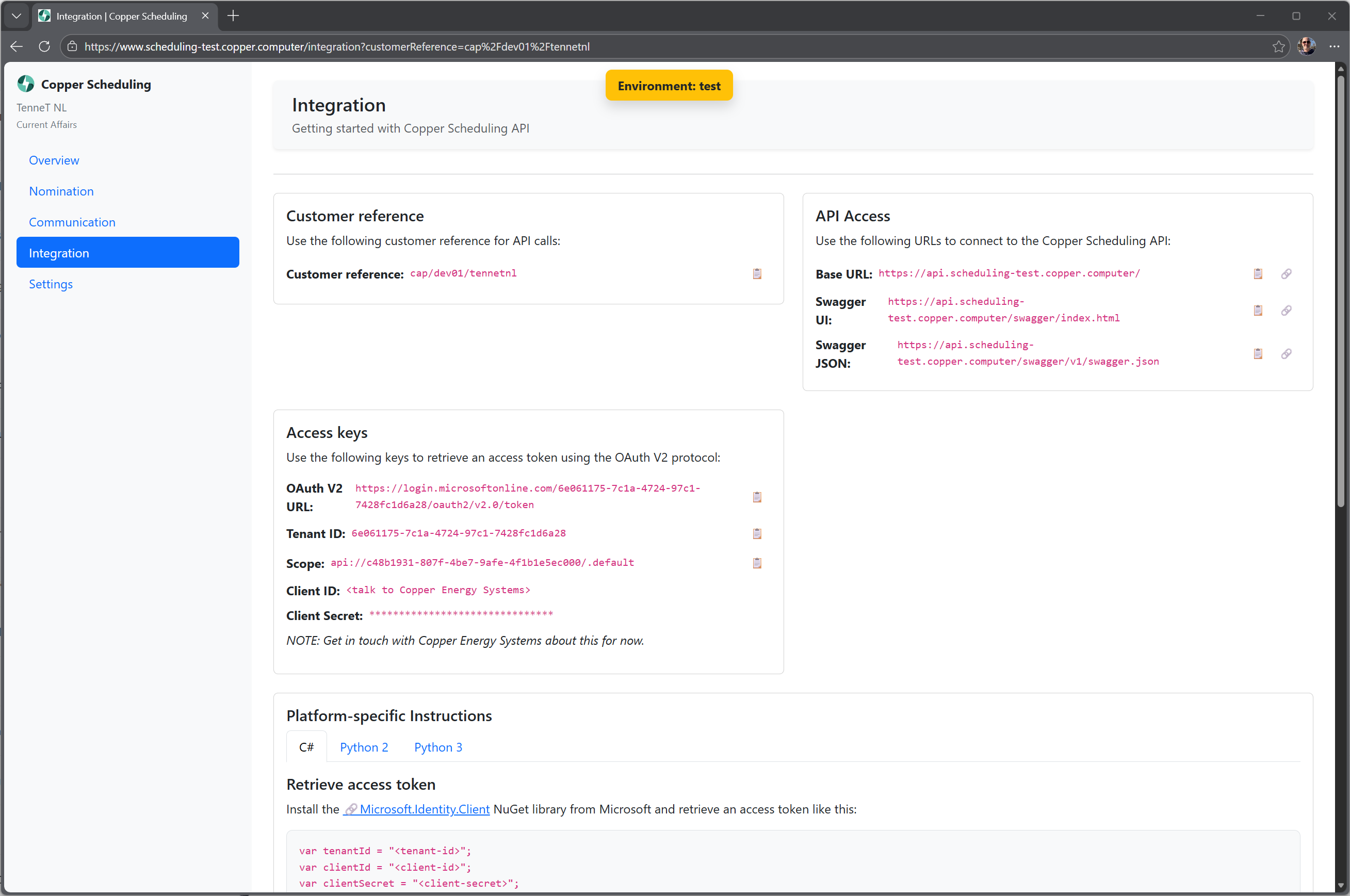Open Swagger UI via link icon
The width and height of the screenshot is (1350, 896).
[1286, 311]
